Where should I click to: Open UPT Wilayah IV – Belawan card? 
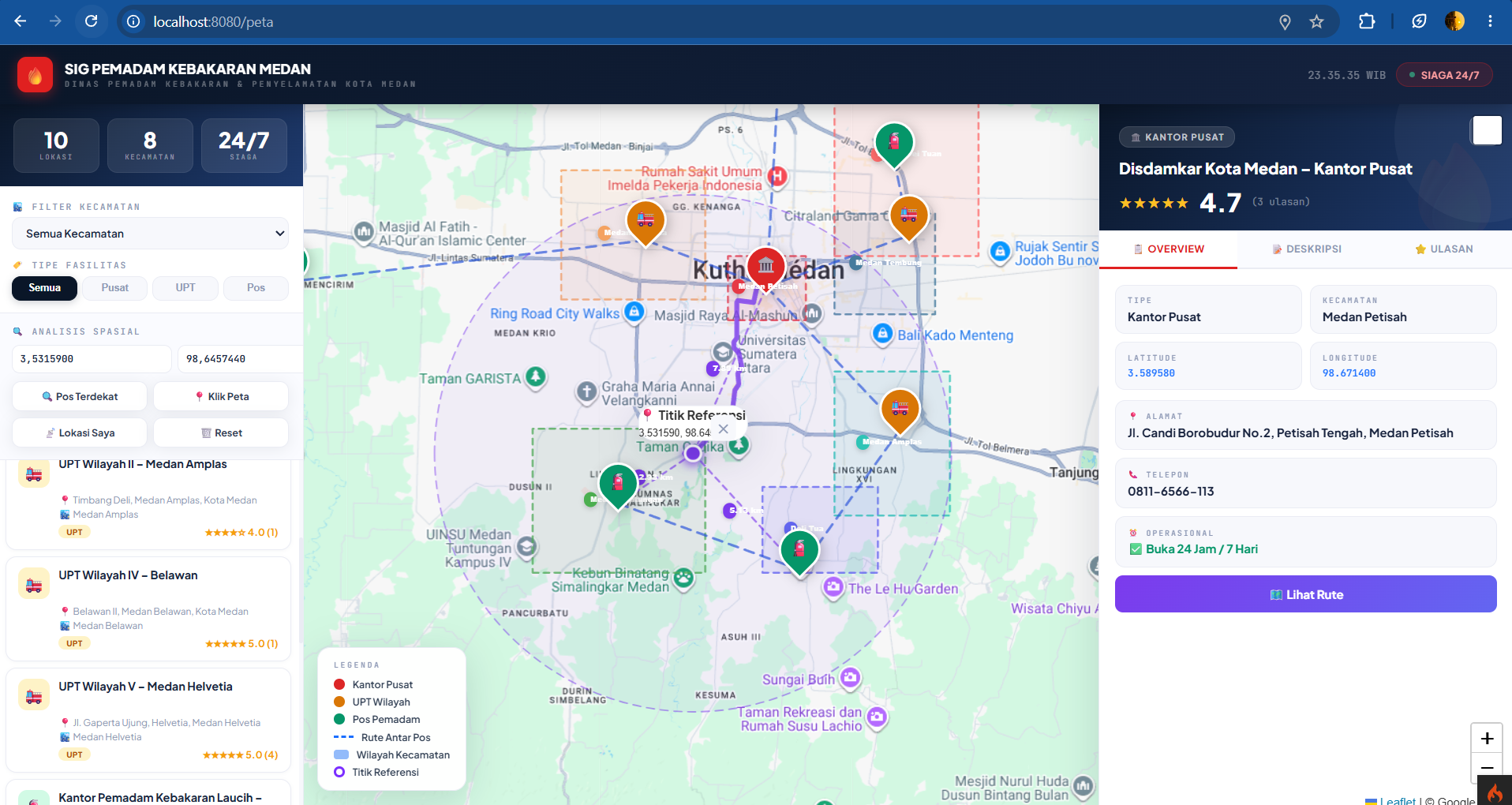[148, 608]
